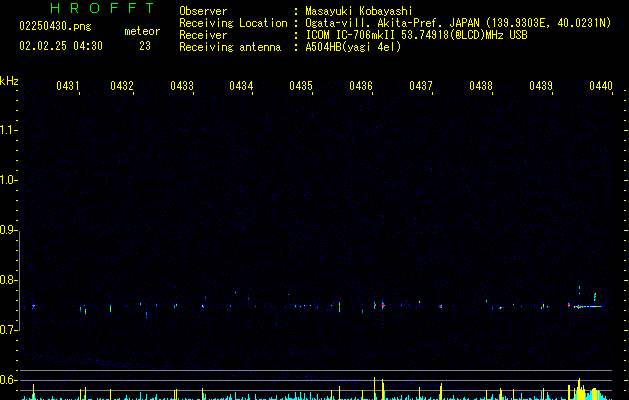Click the Receiving antenna label
The width and height of the screenshot is (629, 400).
tap(230, 47)
